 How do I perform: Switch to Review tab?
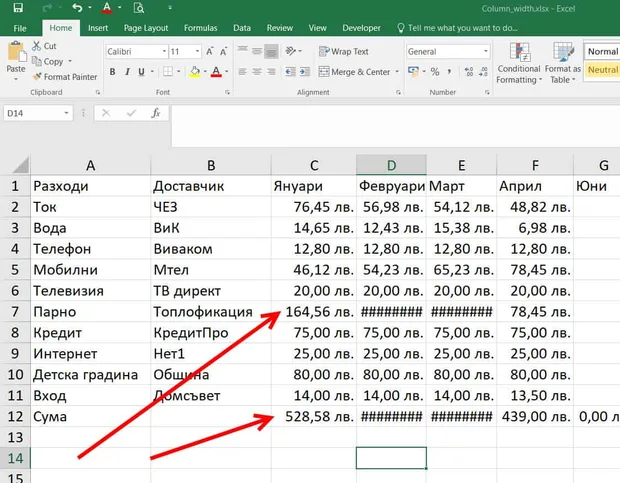(280, 28)
